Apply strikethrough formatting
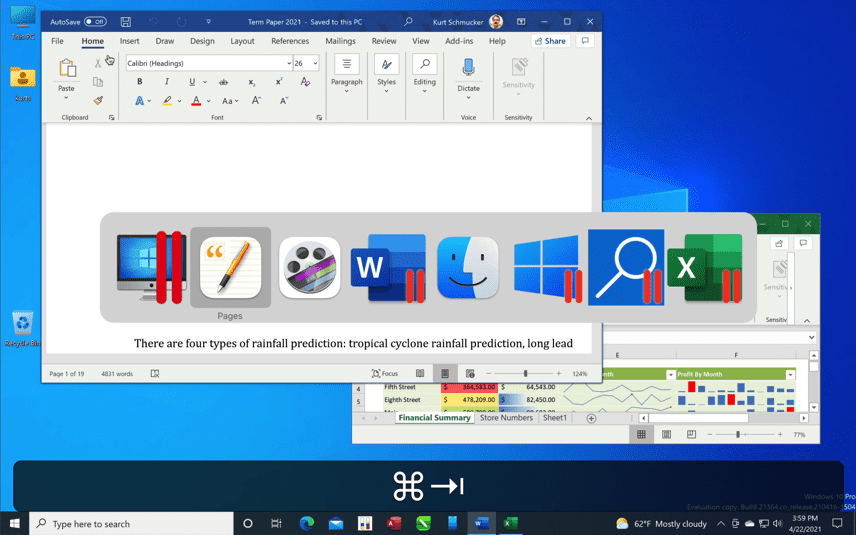Screen dimensions: 856x535 pyautogui.click(x=223, y=82)
